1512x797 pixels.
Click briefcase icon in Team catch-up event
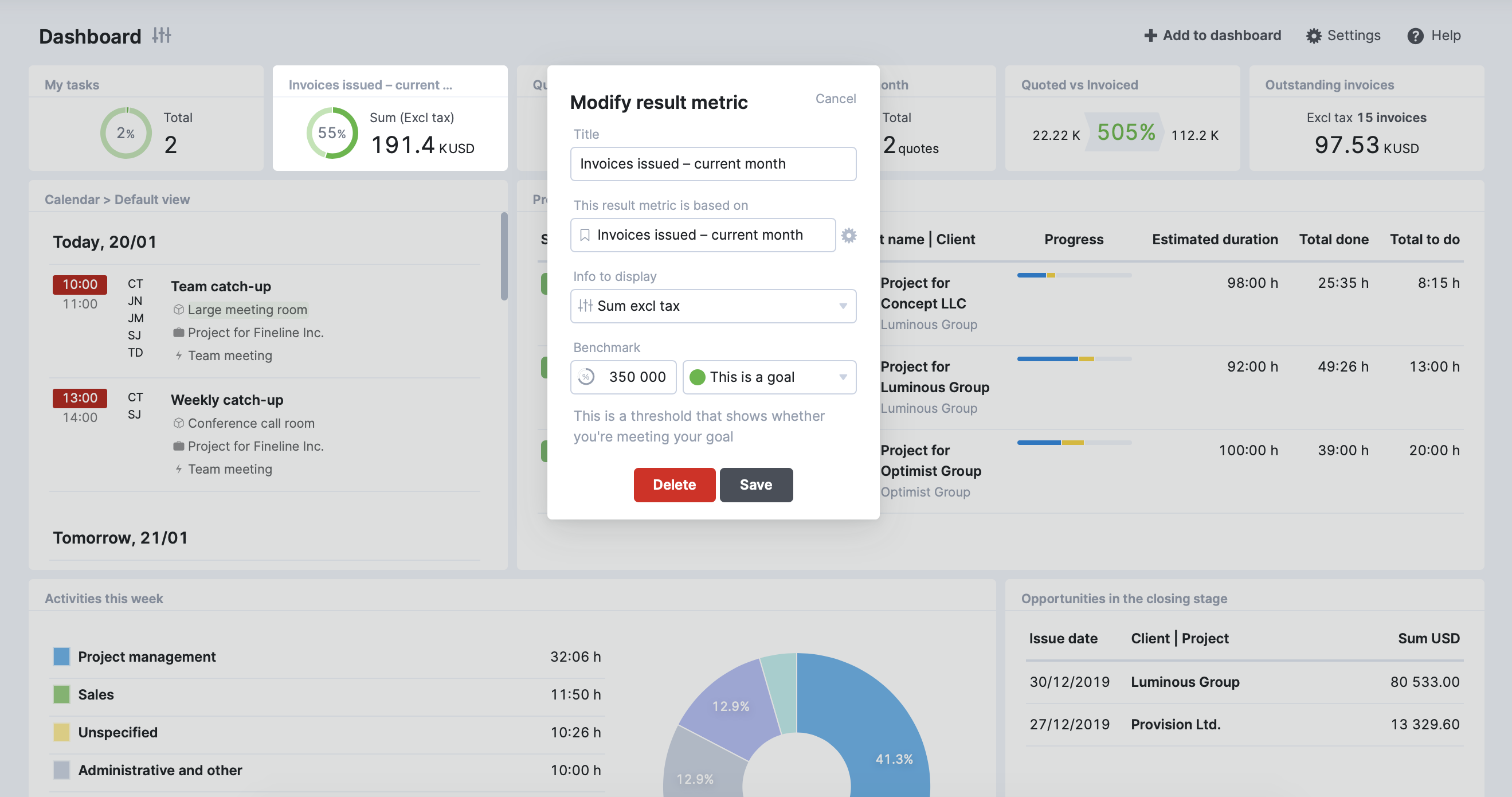178,333
